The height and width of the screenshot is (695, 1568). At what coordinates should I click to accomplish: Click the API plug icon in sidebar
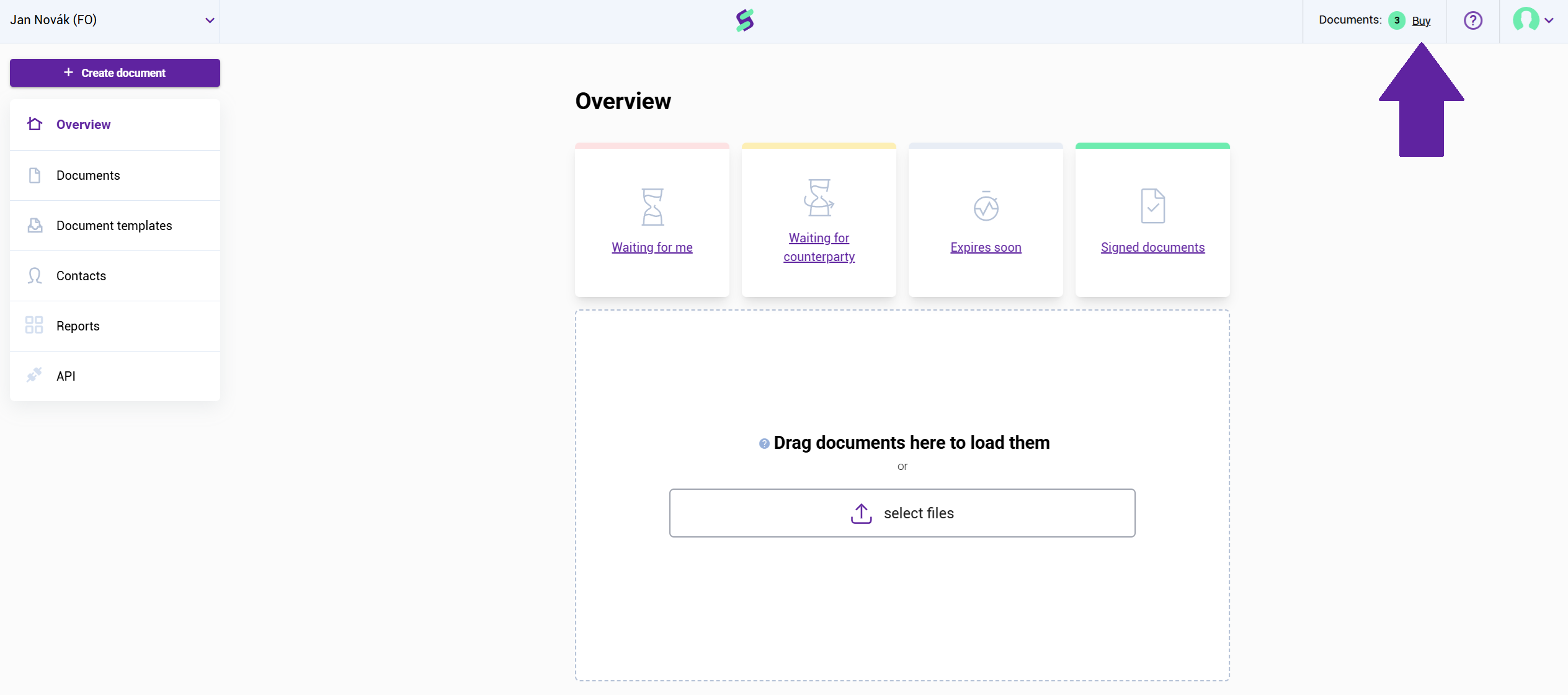point(34,375)
